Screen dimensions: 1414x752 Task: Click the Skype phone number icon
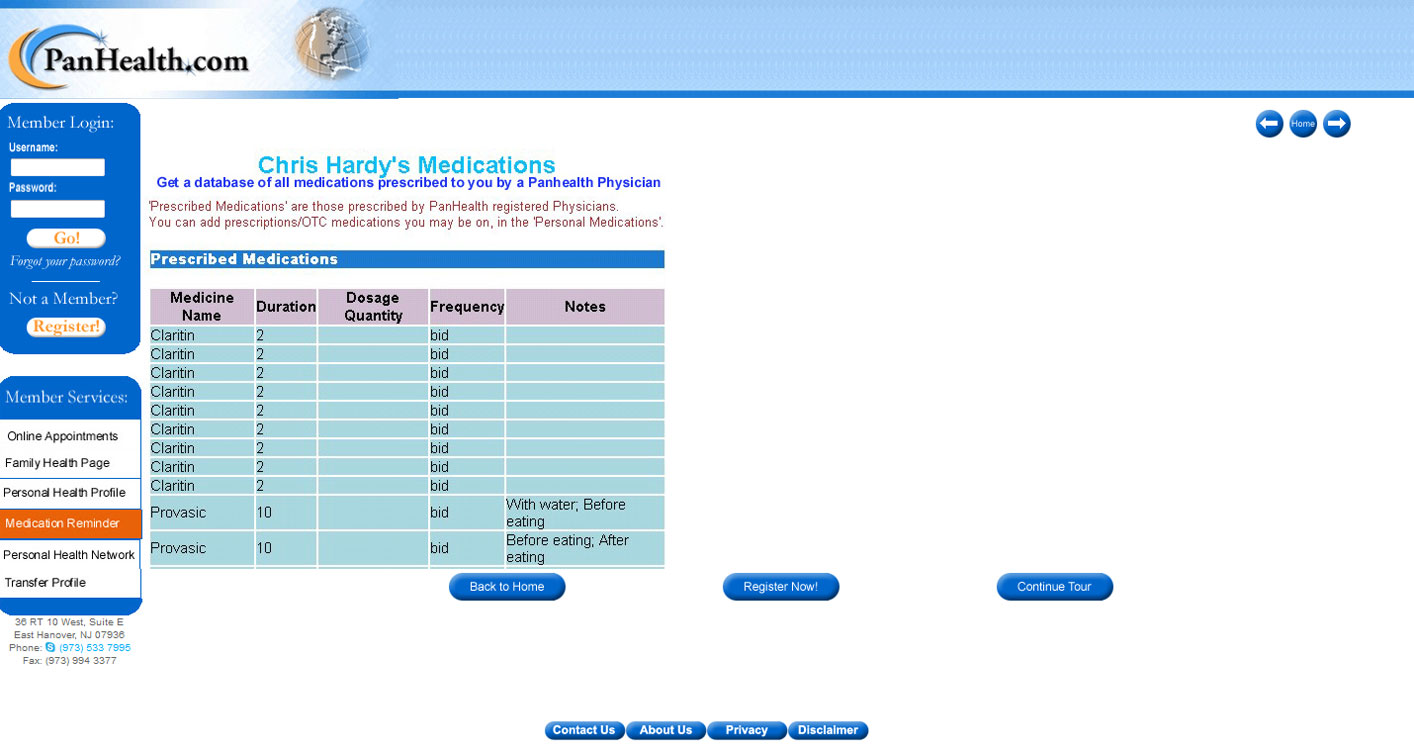click(x=51, y=648)
